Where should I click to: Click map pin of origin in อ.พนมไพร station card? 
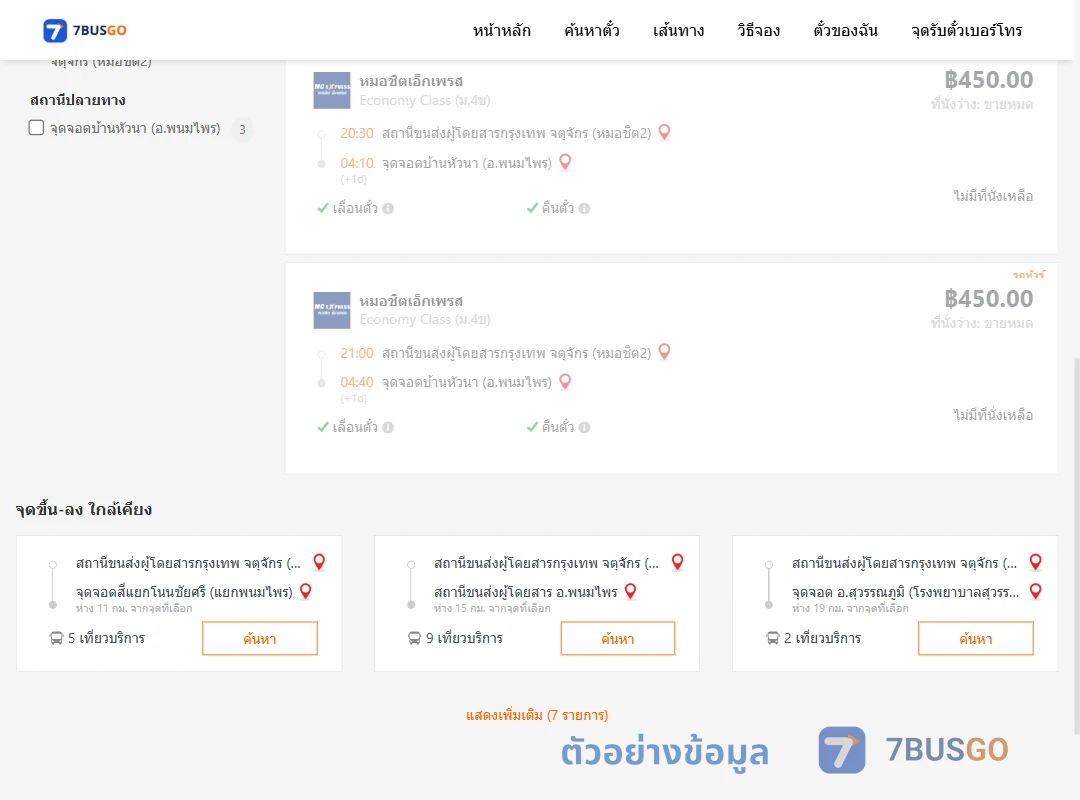678,562
